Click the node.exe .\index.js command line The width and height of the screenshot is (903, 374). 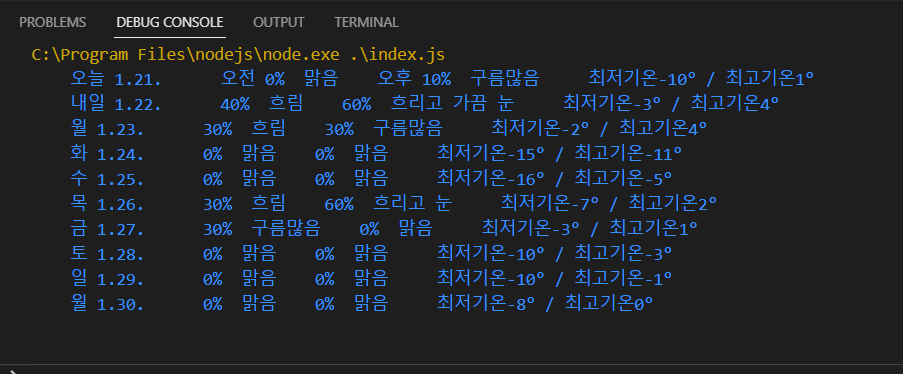click(x=238, y=55)
